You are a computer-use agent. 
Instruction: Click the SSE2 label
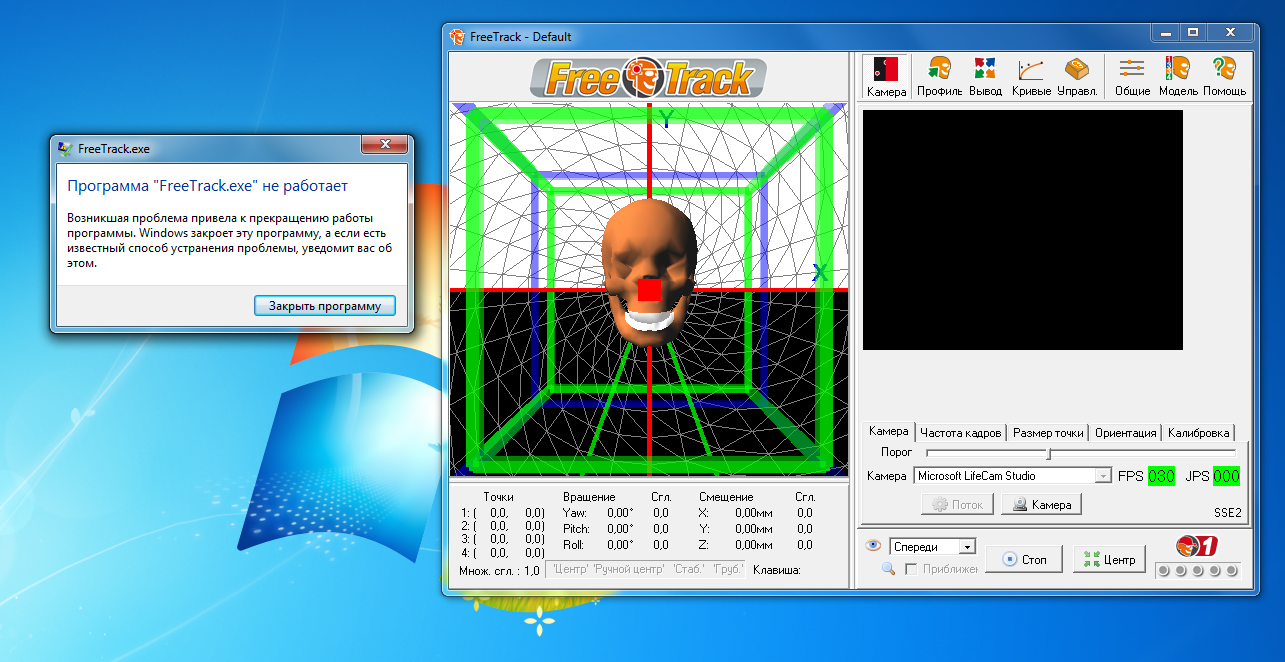[x=1226, y=512]
